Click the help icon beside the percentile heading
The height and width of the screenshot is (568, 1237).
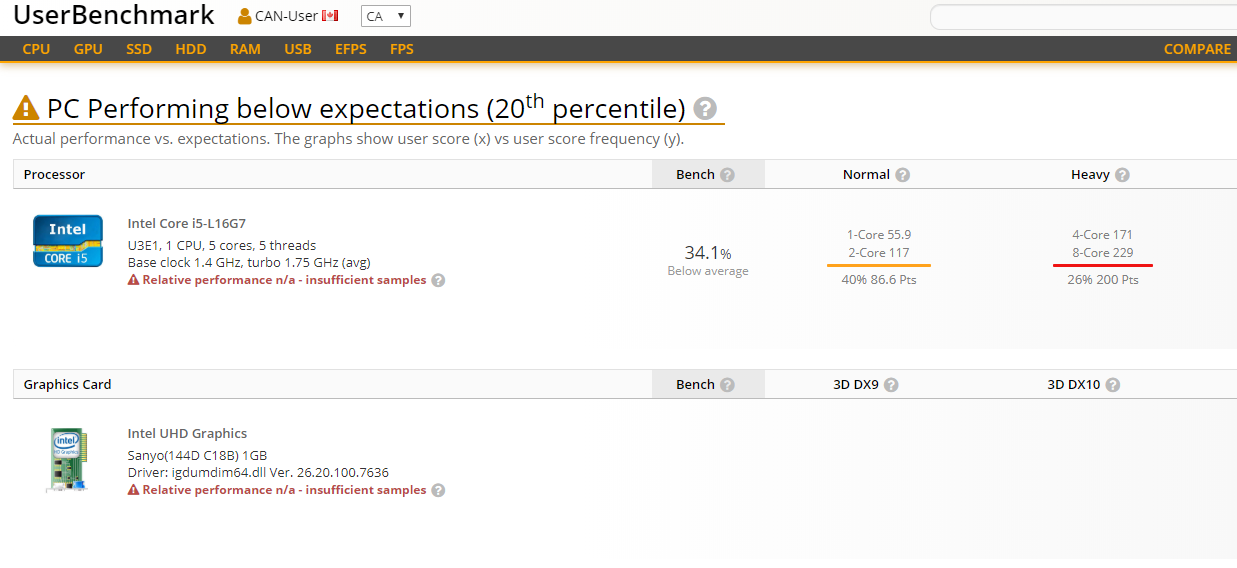tap(705, 109)
